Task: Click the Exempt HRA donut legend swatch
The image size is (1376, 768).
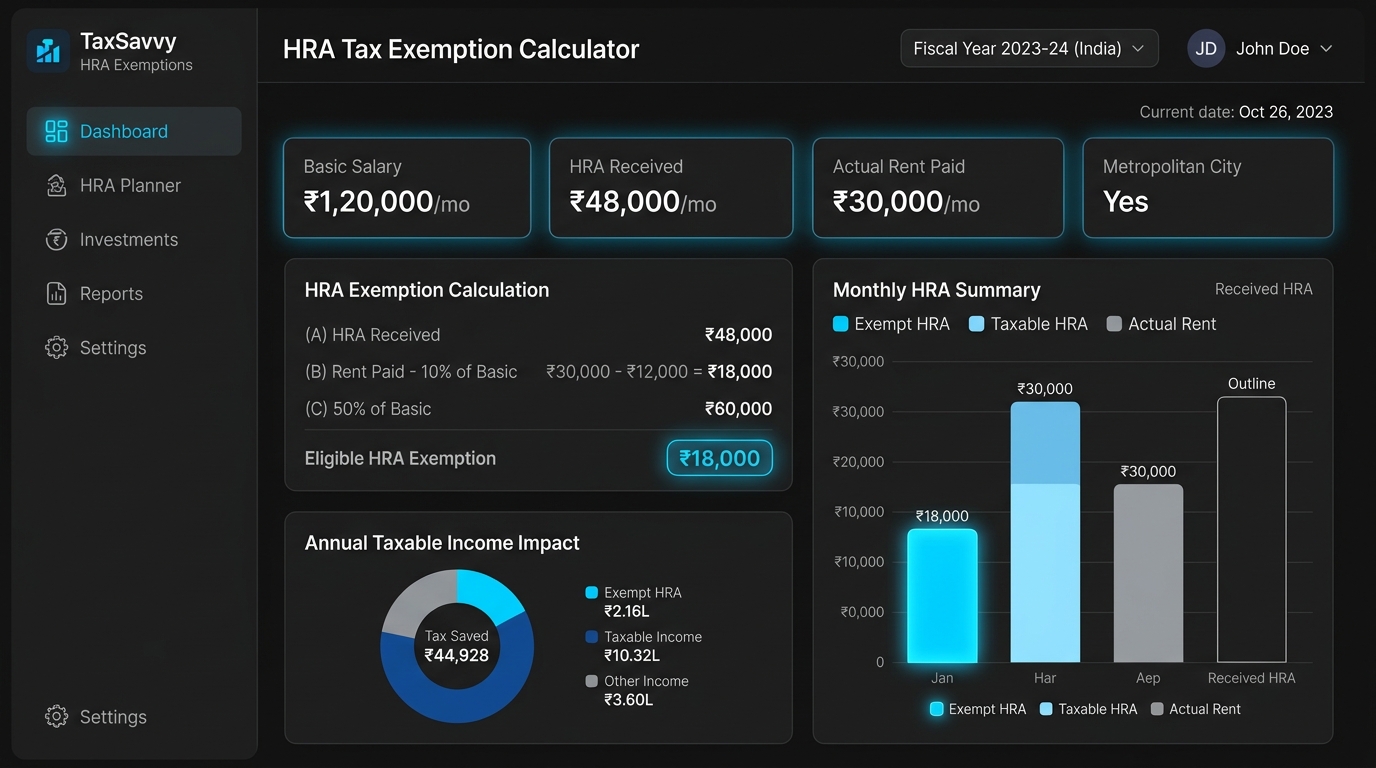Action: pos(591,593)
